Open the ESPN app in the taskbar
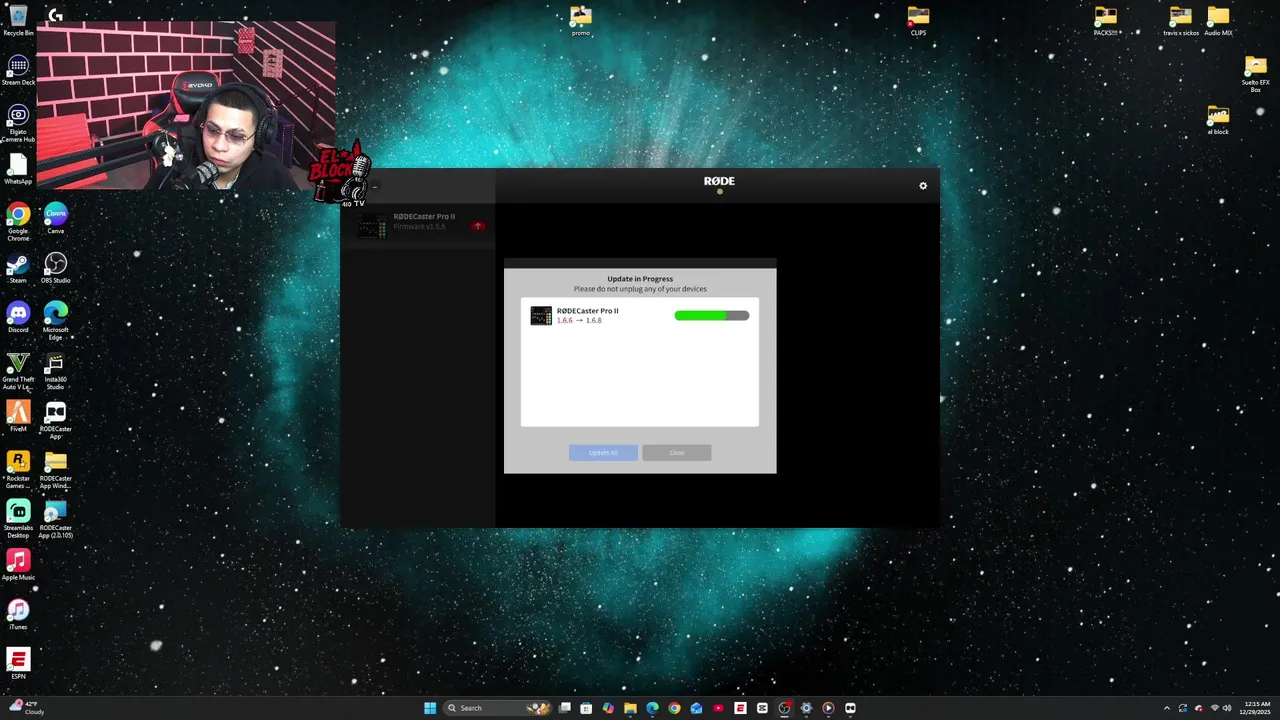Image resolution: width=1280 pixels, height=720 pixels. tap(740, 708)
